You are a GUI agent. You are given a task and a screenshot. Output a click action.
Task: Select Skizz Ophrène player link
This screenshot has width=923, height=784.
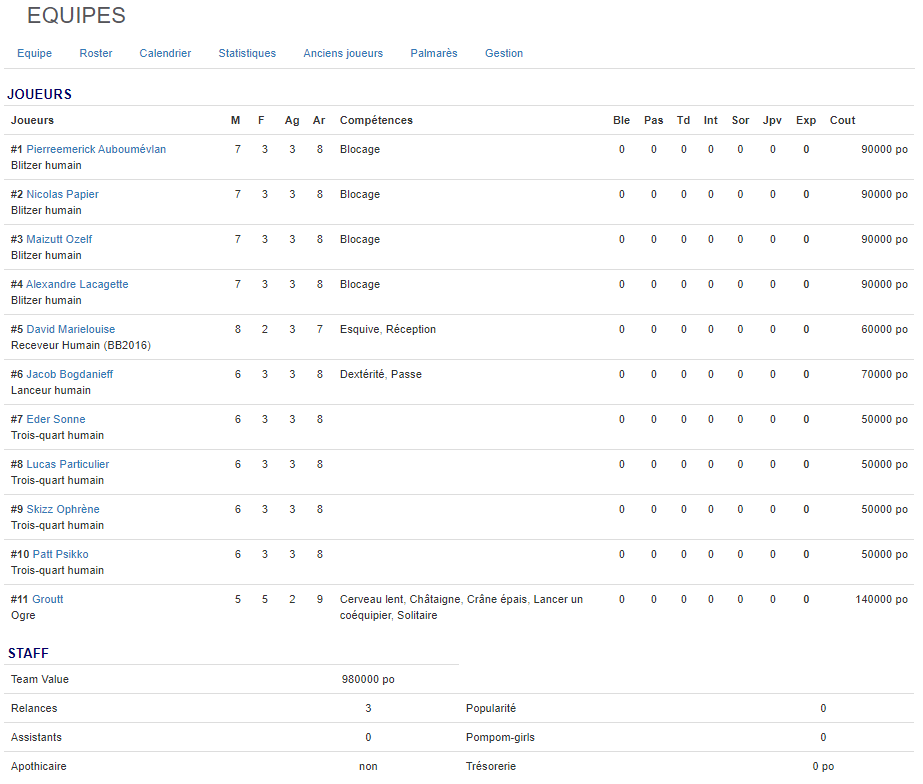click(63, 509)
